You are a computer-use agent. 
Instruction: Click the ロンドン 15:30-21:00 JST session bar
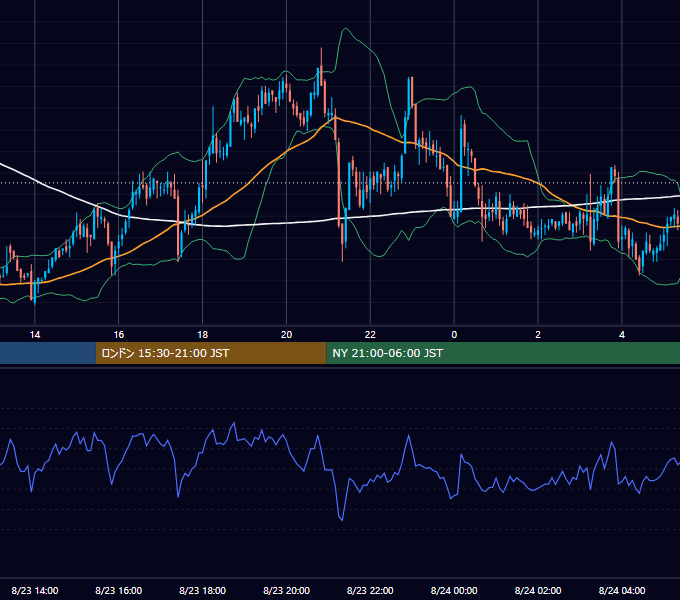click(x=211, y=353)
